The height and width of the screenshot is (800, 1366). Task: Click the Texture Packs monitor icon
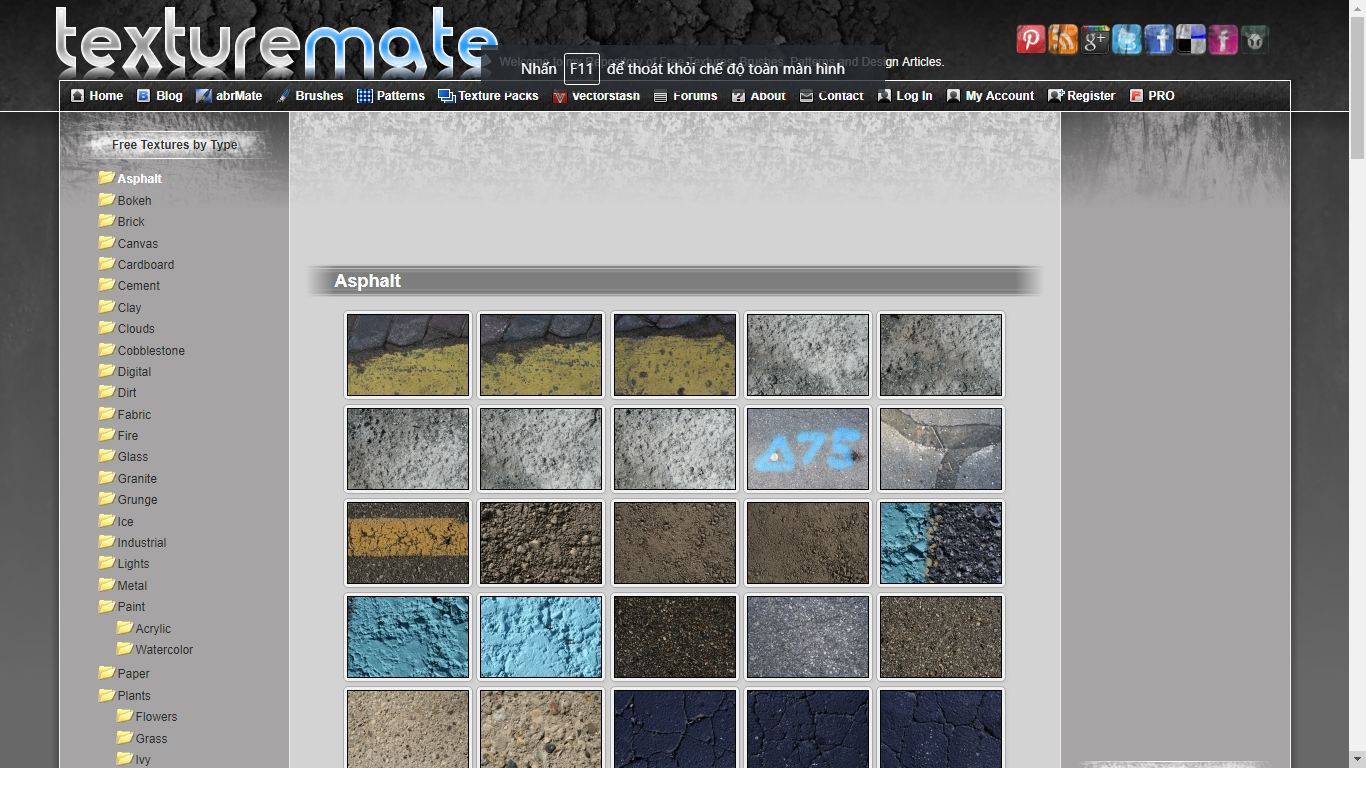[446, 96]
